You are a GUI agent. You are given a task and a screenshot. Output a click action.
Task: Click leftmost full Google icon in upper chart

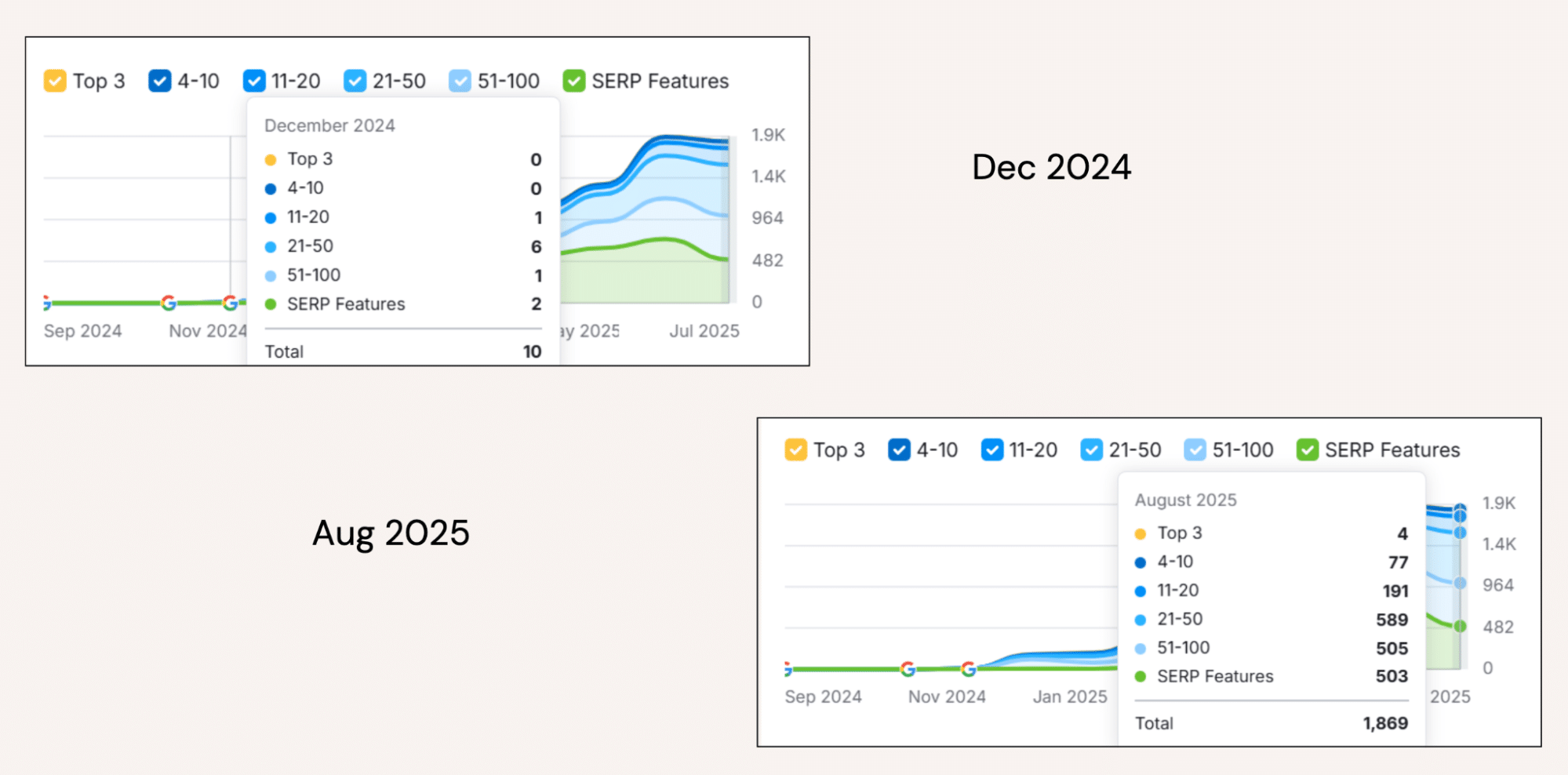point(169,303)
